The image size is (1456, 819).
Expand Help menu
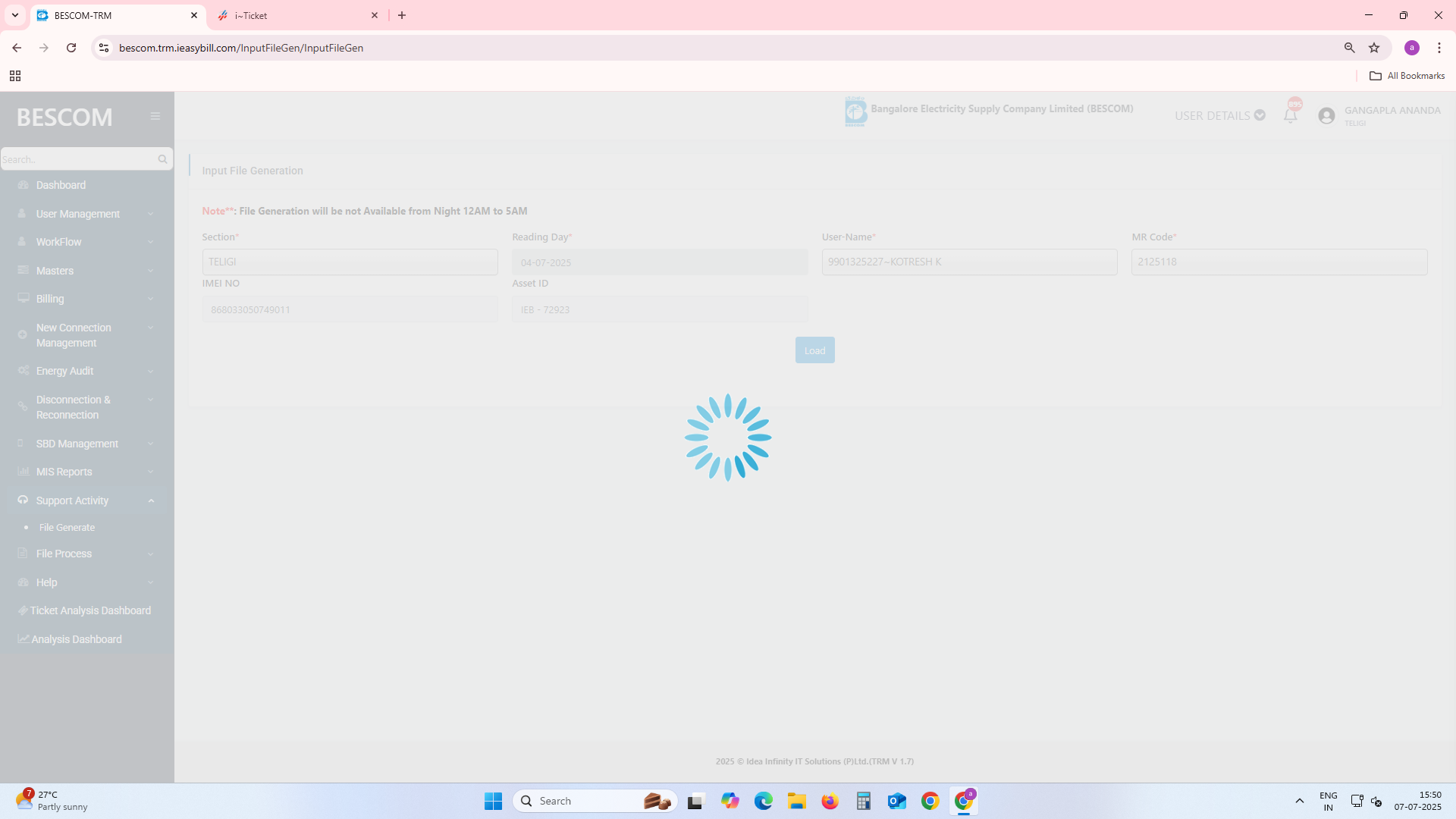pos(87,582)
